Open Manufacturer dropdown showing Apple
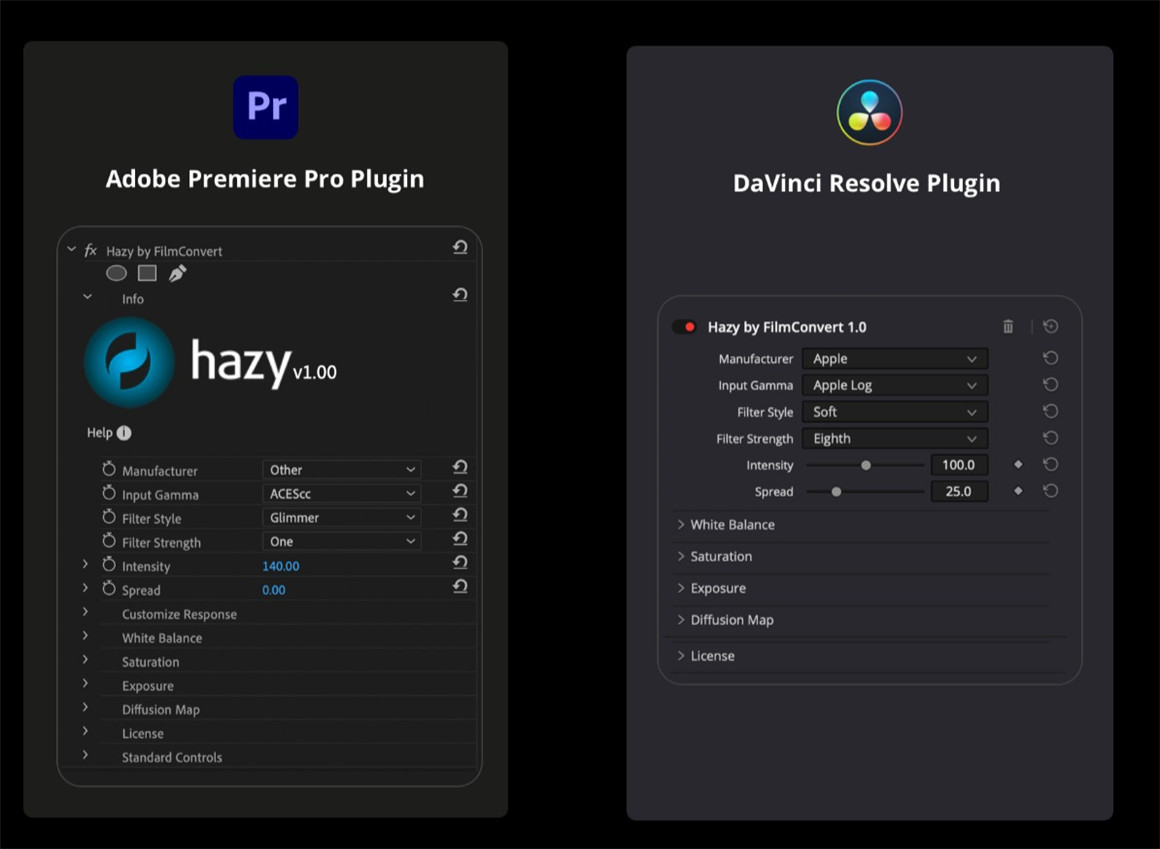This screenshot has height=849, width=1160. pyautogui.click(x=894, y=358)
